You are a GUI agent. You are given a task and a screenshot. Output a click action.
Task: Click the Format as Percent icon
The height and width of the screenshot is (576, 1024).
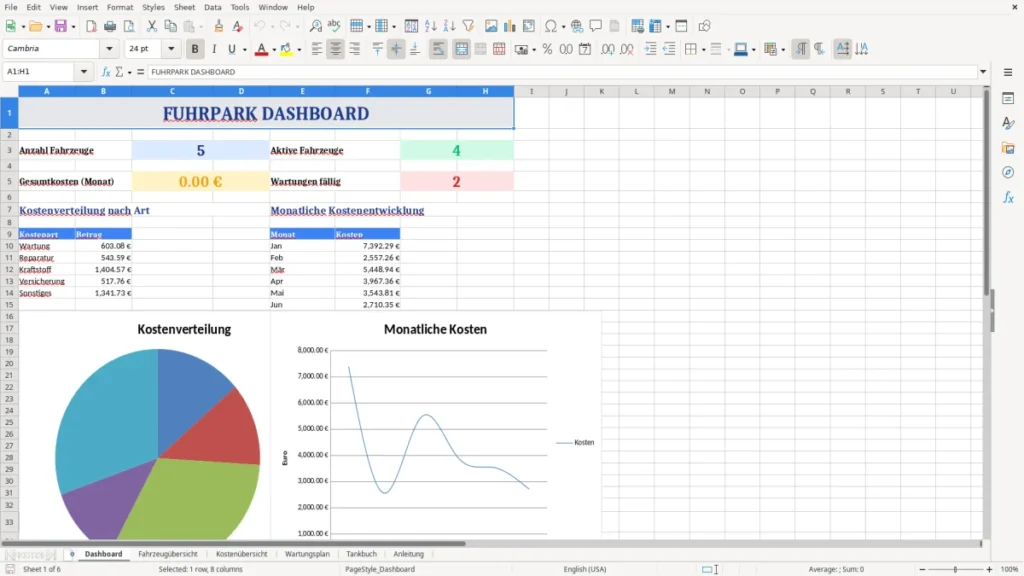click(x=547, y=49)
